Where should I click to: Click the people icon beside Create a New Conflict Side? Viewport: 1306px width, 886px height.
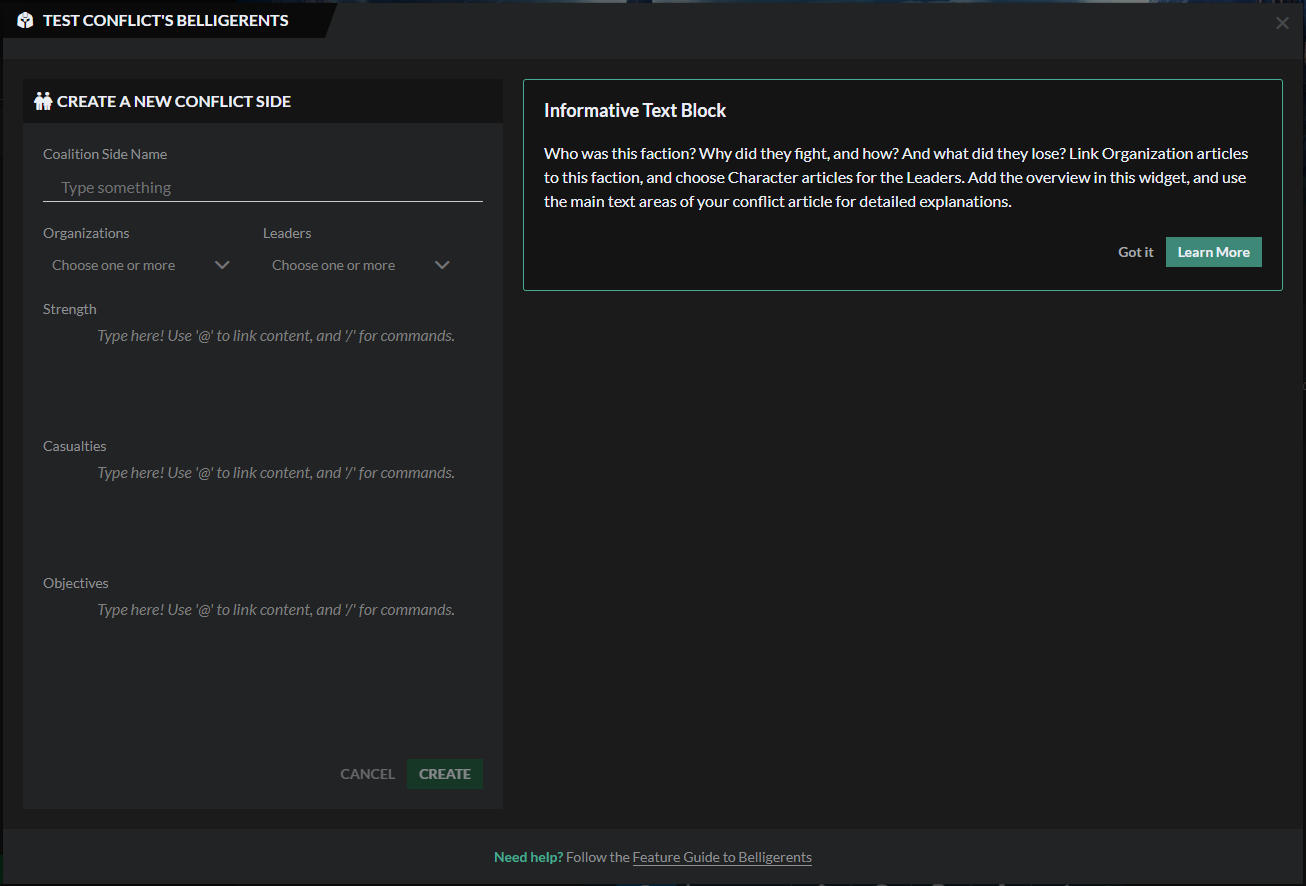[43, 101]
